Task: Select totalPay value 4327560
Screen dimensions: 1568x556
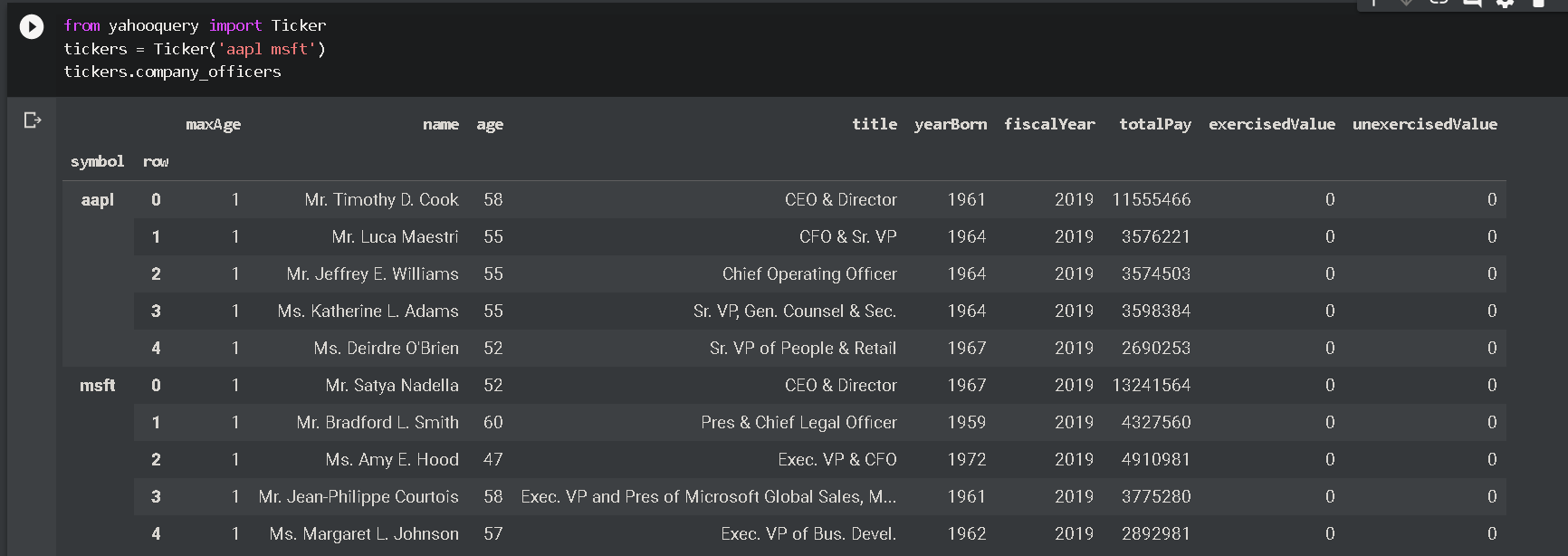Action: [1156, 422]
